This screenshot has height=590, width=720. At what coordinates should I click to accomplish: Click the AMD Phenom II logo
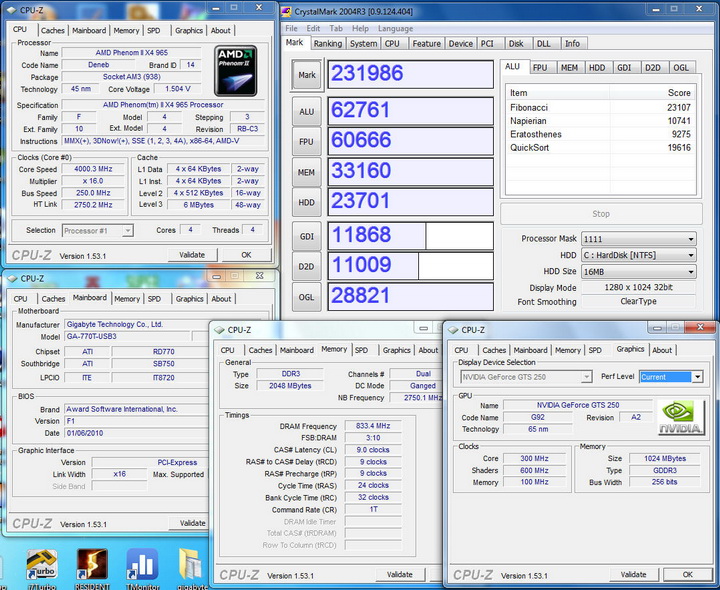[236, 71]
